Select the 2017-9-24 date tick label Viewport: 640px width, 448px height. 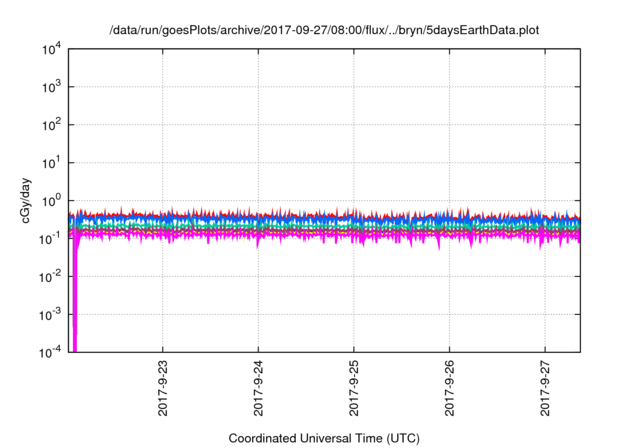258,388
